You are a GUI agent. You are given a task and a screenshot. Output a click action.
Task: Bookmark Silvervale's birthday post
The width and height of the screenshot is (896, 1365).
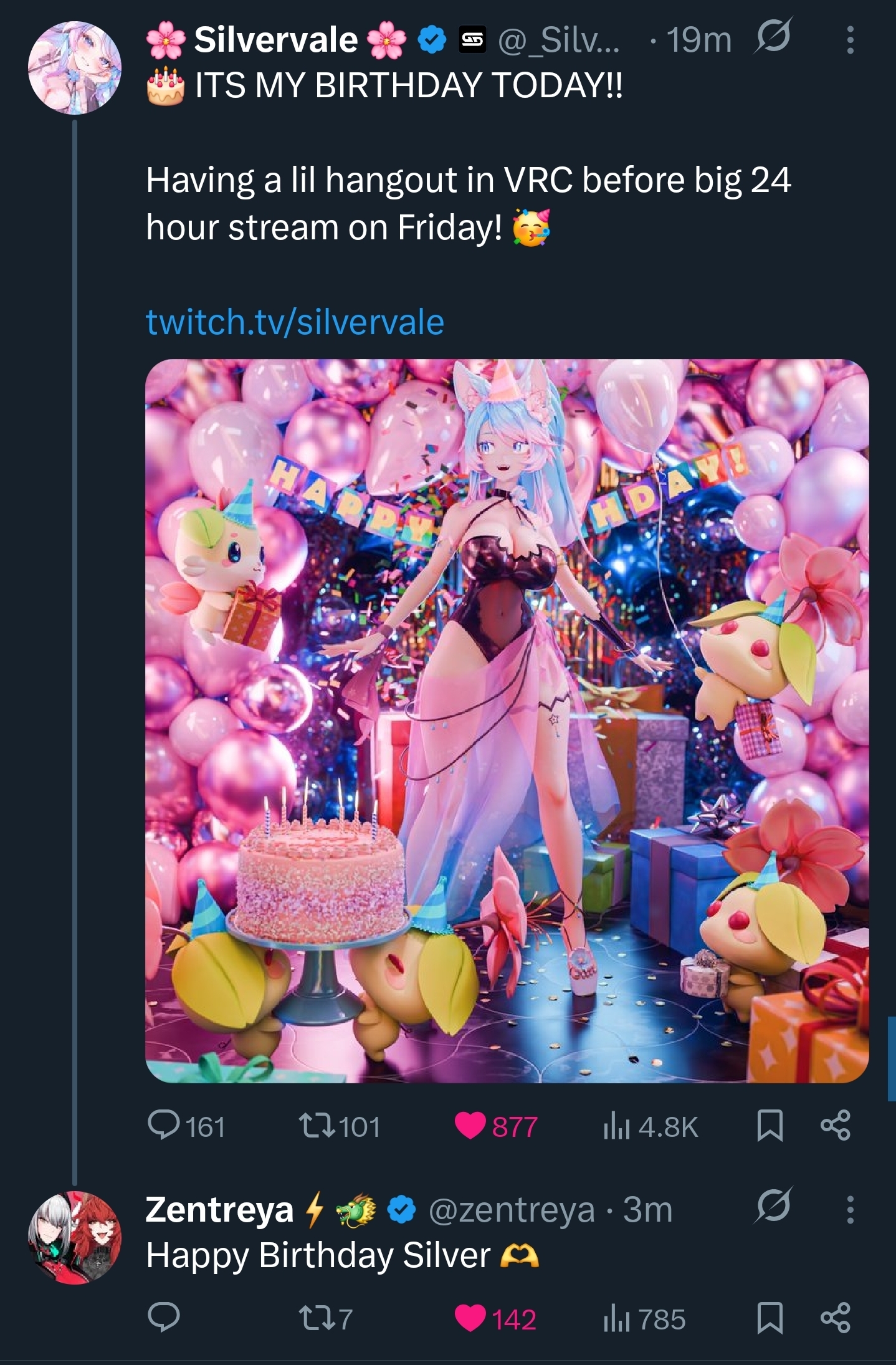[770, 1126]
